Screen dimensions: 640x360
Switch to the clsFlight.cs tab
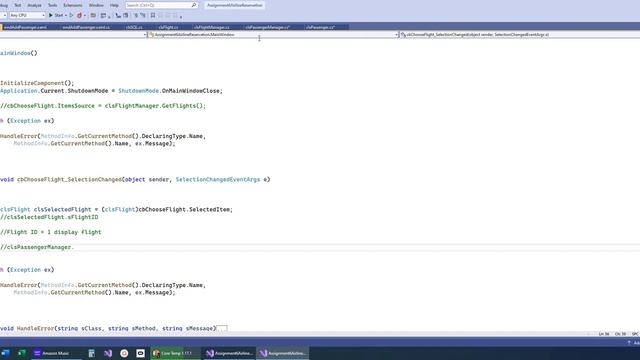pos(168,27)
